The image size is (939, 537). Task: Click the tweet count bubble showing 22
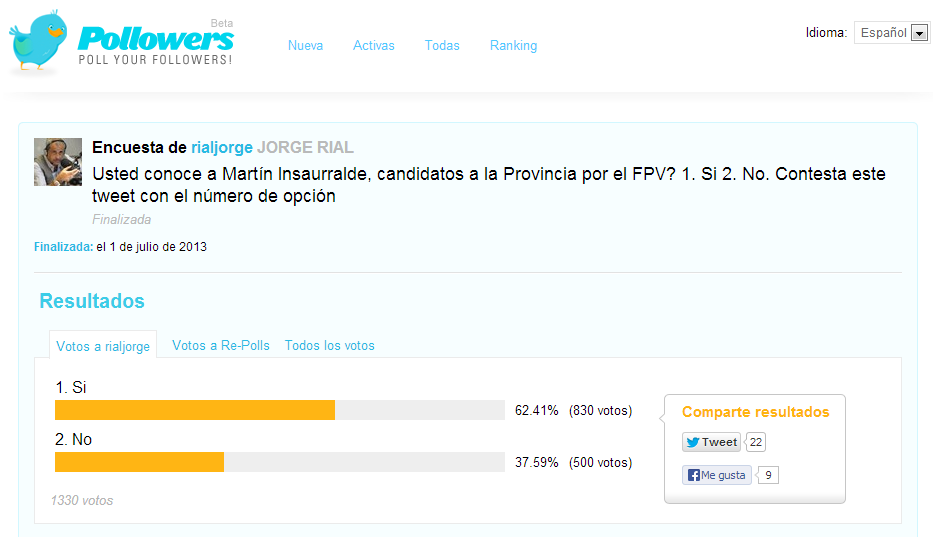click(756, 442)
